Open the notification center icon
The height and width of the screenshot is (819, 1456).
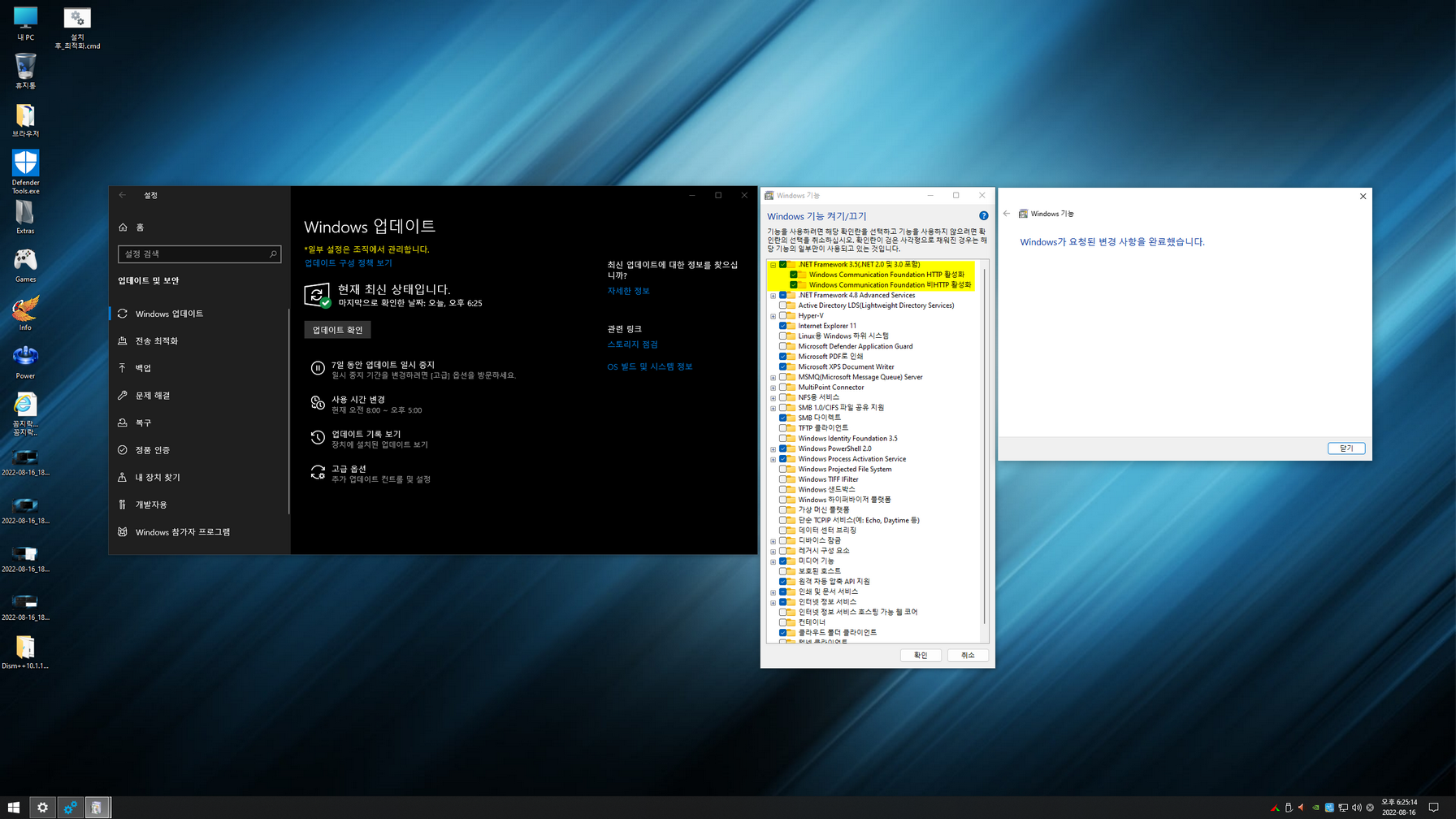coord(1434,808)
